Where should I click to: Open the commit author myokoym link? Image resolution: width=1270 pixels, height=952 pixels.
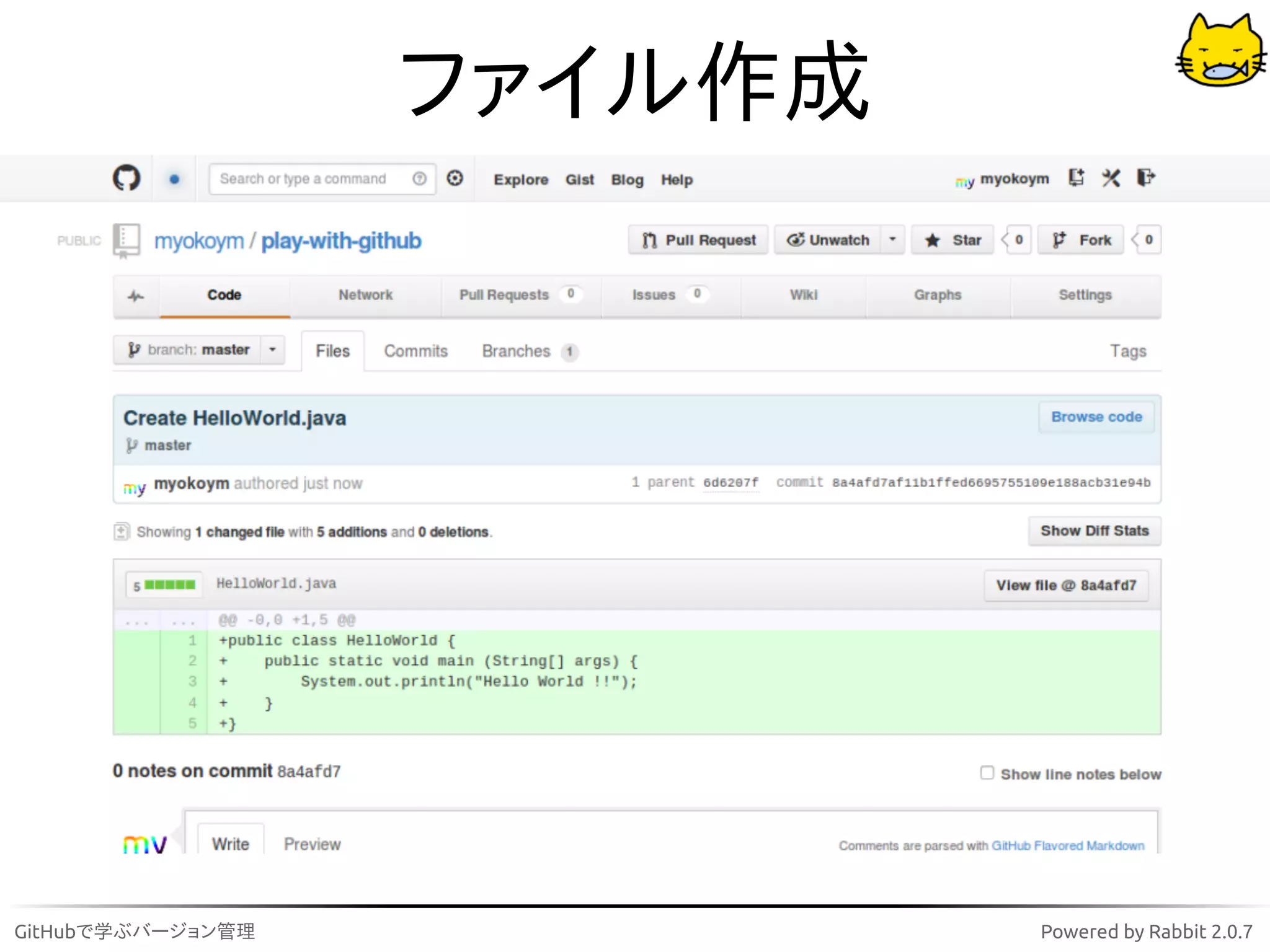(192, 483)
